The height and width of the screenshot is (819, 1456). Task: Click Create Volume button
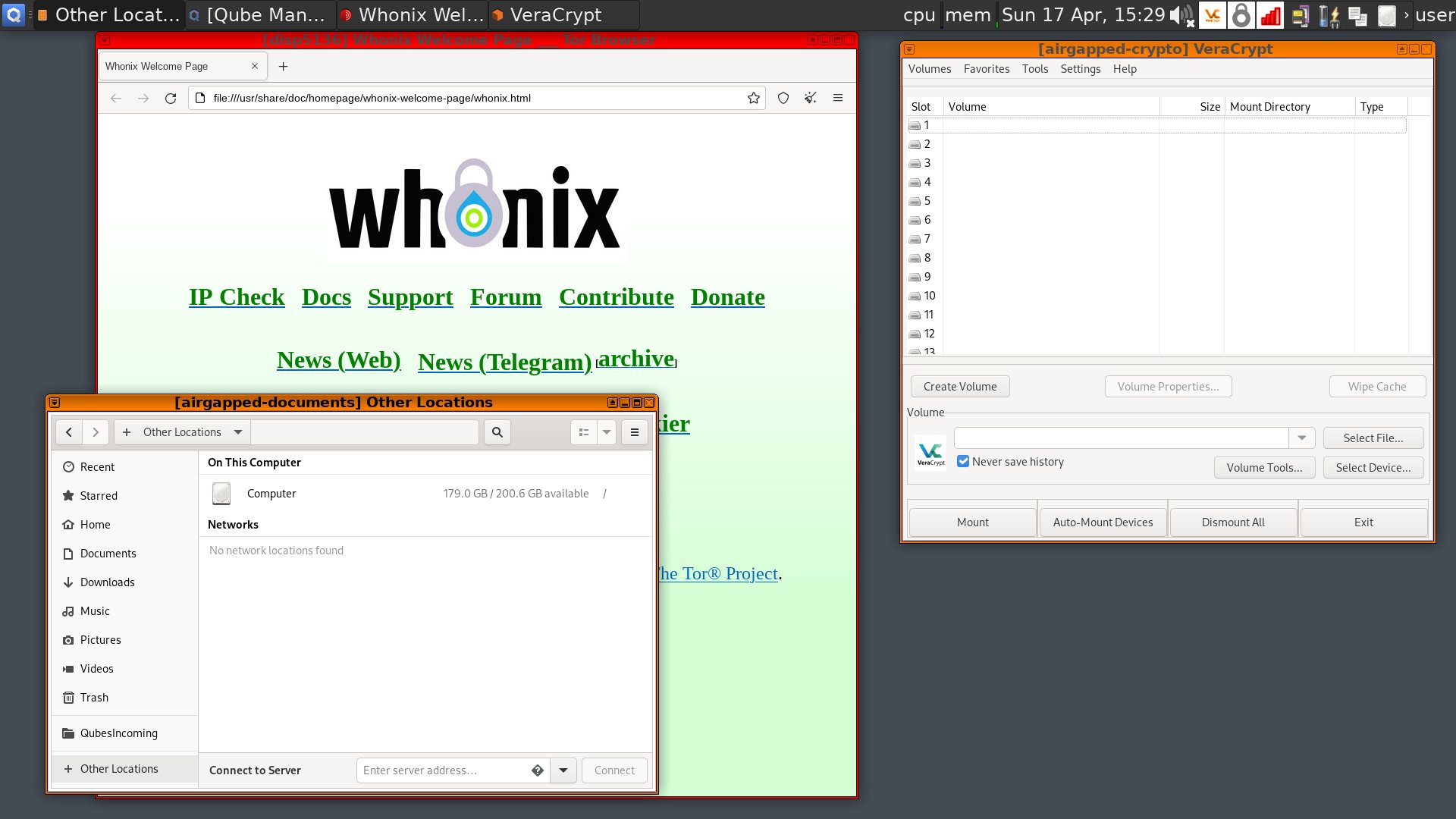tap(959, 387)
